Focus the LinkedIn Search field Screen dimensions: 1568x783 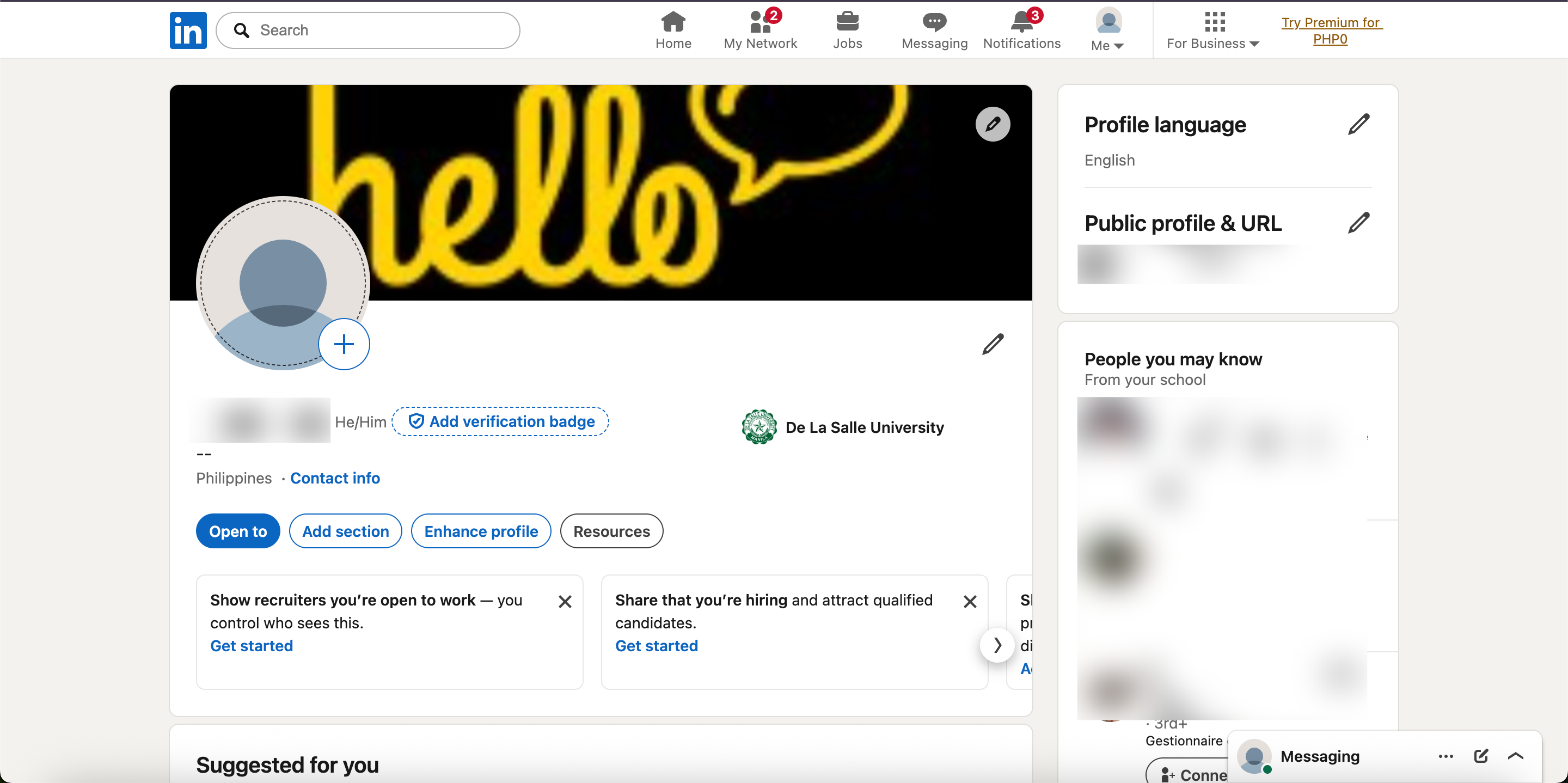367,30
